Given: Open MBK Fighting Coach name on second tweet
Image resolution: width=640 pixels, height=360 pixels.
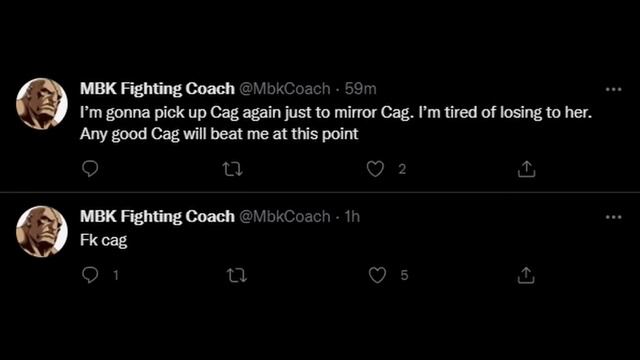Looking at the screenshot, I should pos(158,217).
